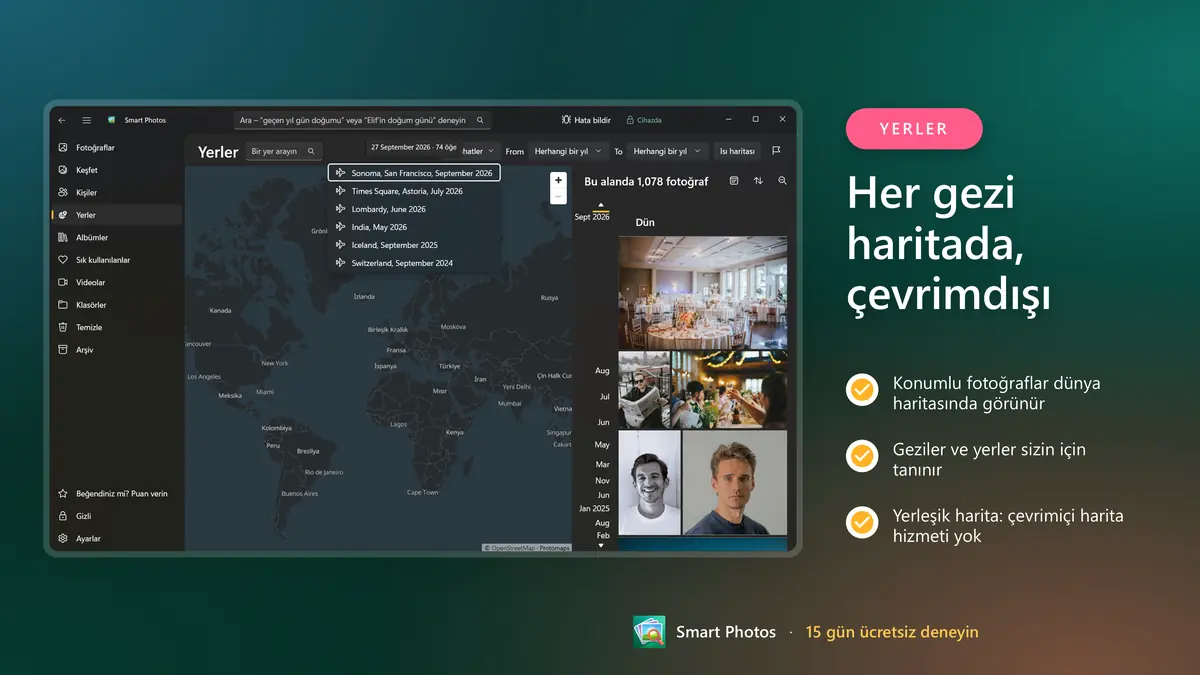Open Sık kullanılanlar favorites
Viewport: 1200px width, 675px height.
coord(117,260)
